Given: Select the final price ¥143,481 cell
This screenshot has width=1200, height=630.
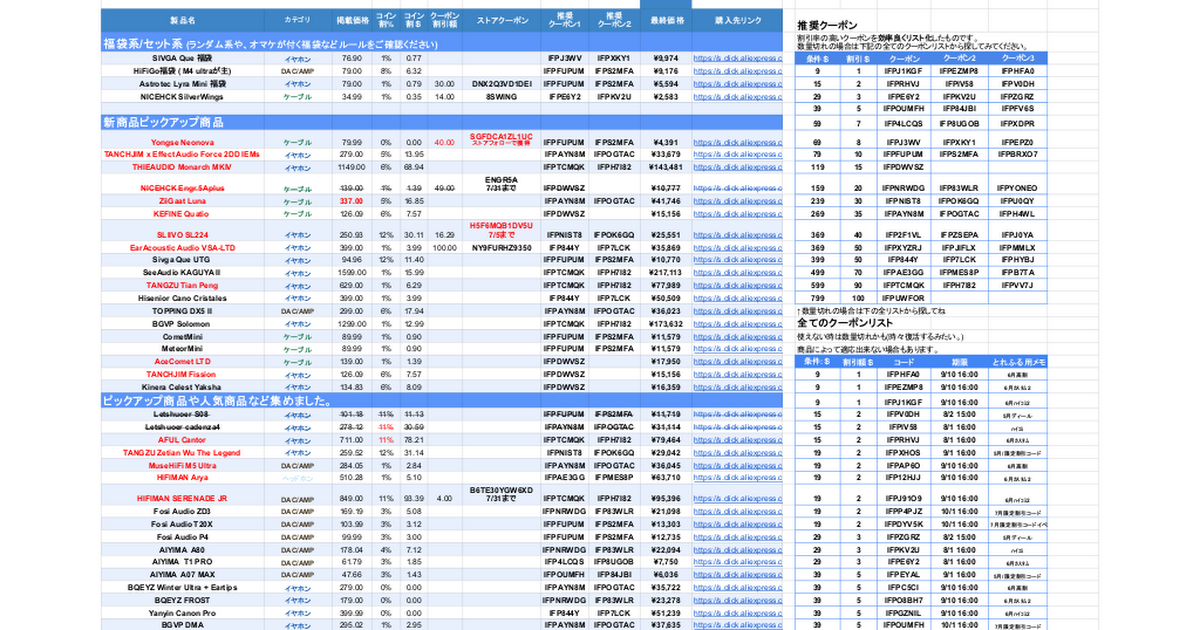Looking at the screenshot, I should point(666,167).
